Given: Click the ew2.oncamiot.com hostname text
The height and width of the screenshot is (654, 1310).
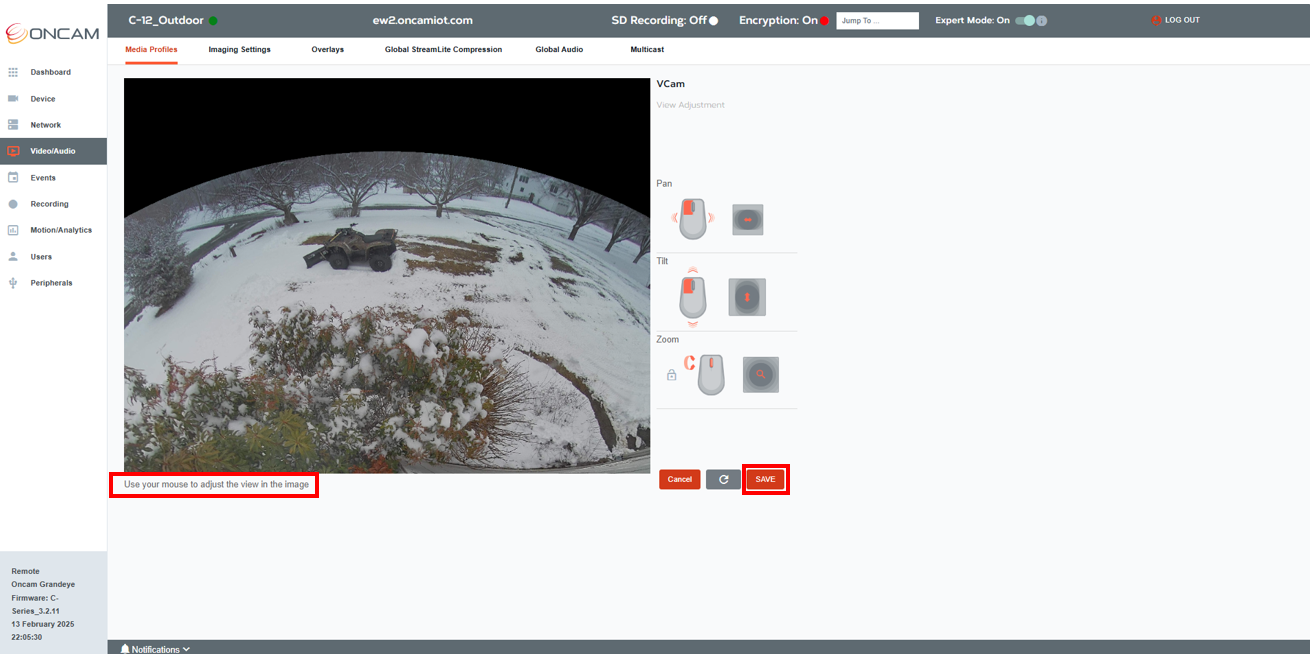Looking at the screenshot, I should pos(423,20).
